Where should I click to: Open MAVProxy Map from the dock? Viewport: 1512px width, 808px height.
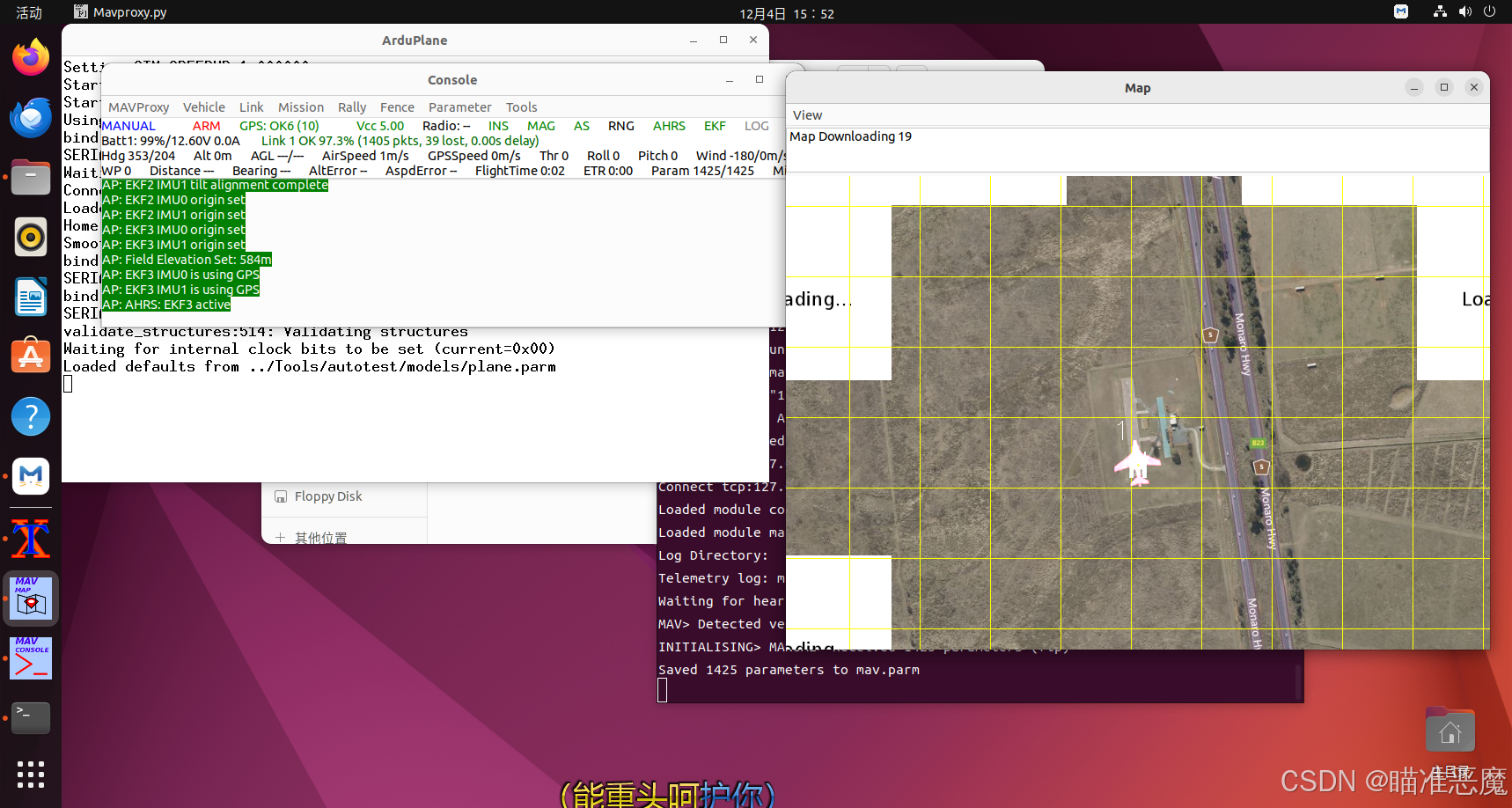(x=31, y=598)
